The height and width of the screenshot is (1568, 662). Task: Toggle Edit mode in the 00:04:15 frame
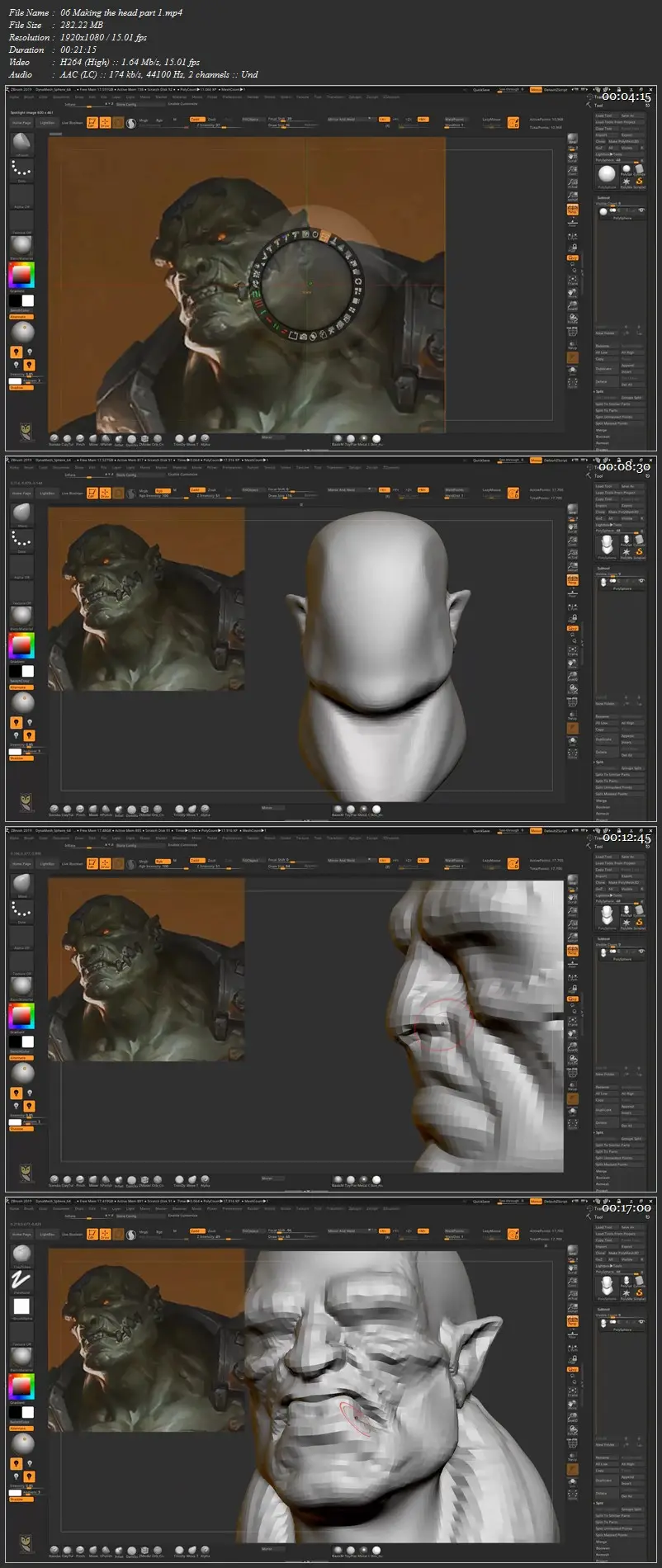(92, 123)
